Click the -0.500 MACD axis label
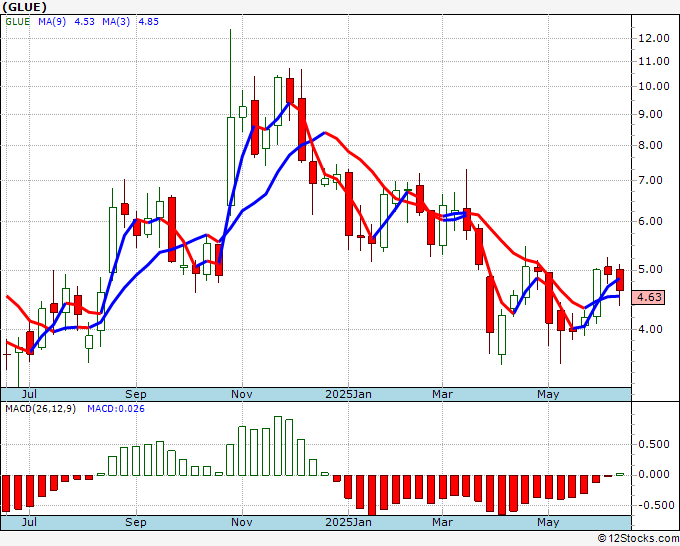Image resolution: width=680 pixels, height=546 pixels. tap(654, 505)
